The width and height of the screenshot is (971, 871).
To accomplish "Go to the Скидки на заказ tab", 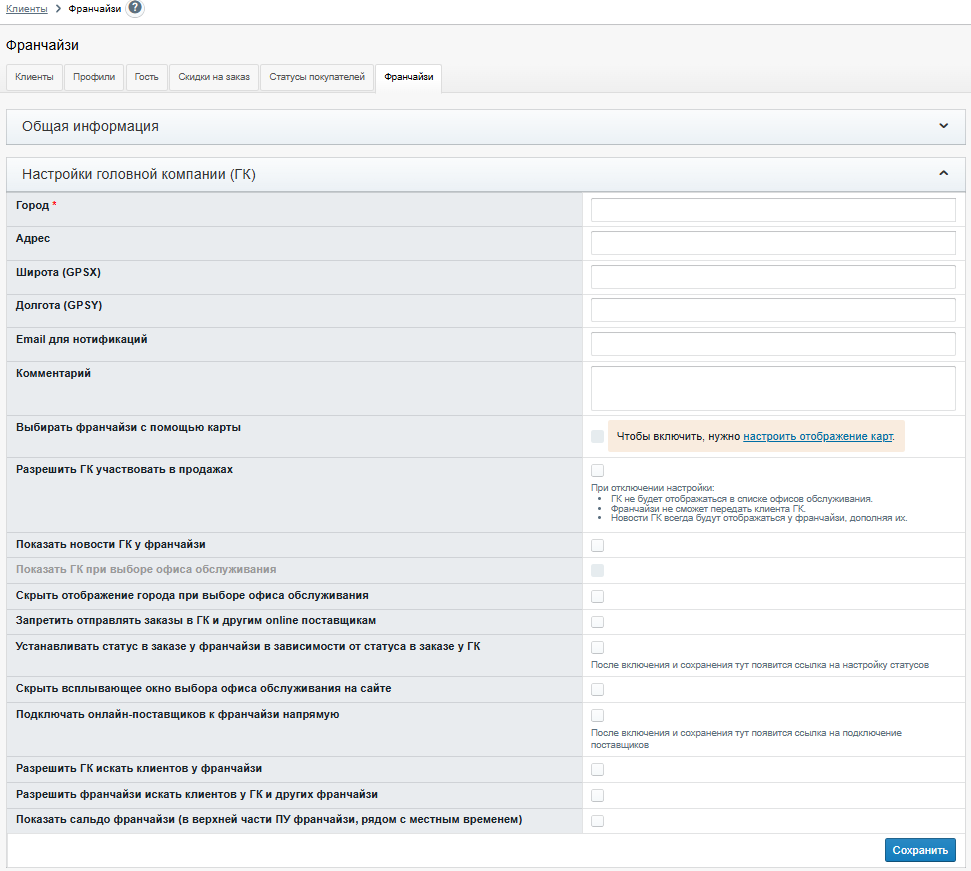I will click(214, 78).
